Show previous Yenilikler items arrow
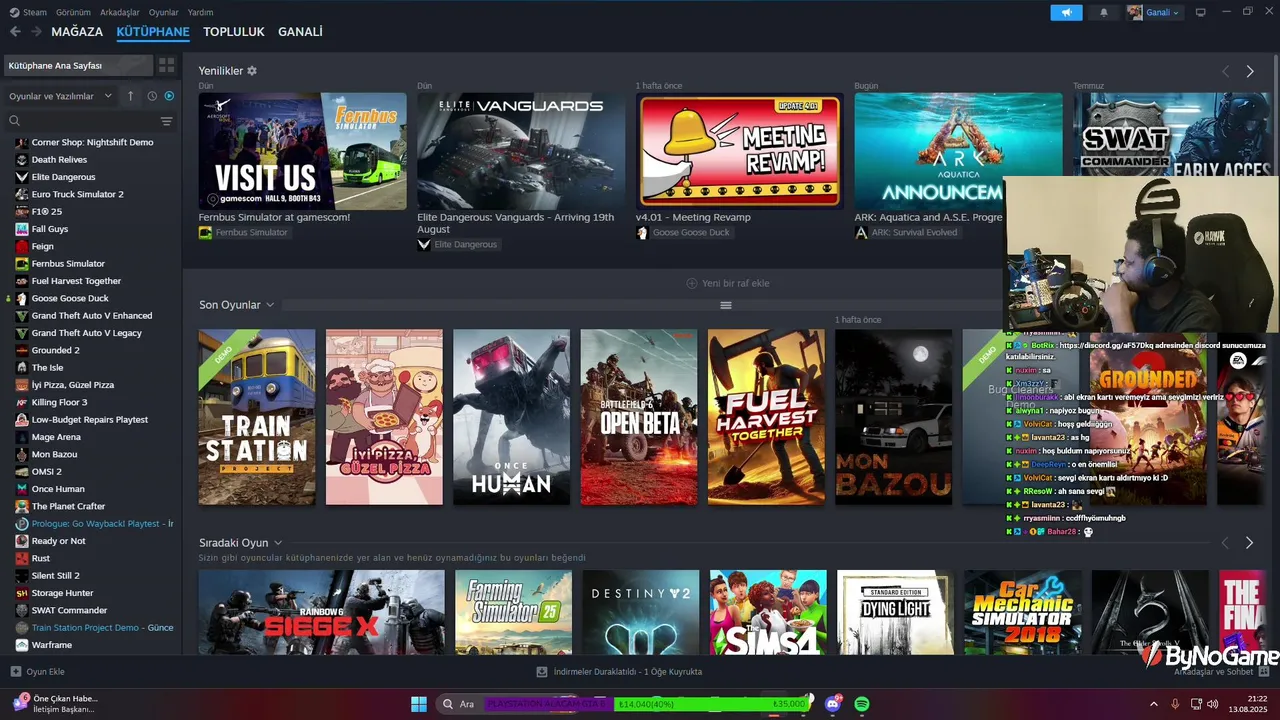1280x720 pixels. pyautogui.click(x=1226, y=71)
